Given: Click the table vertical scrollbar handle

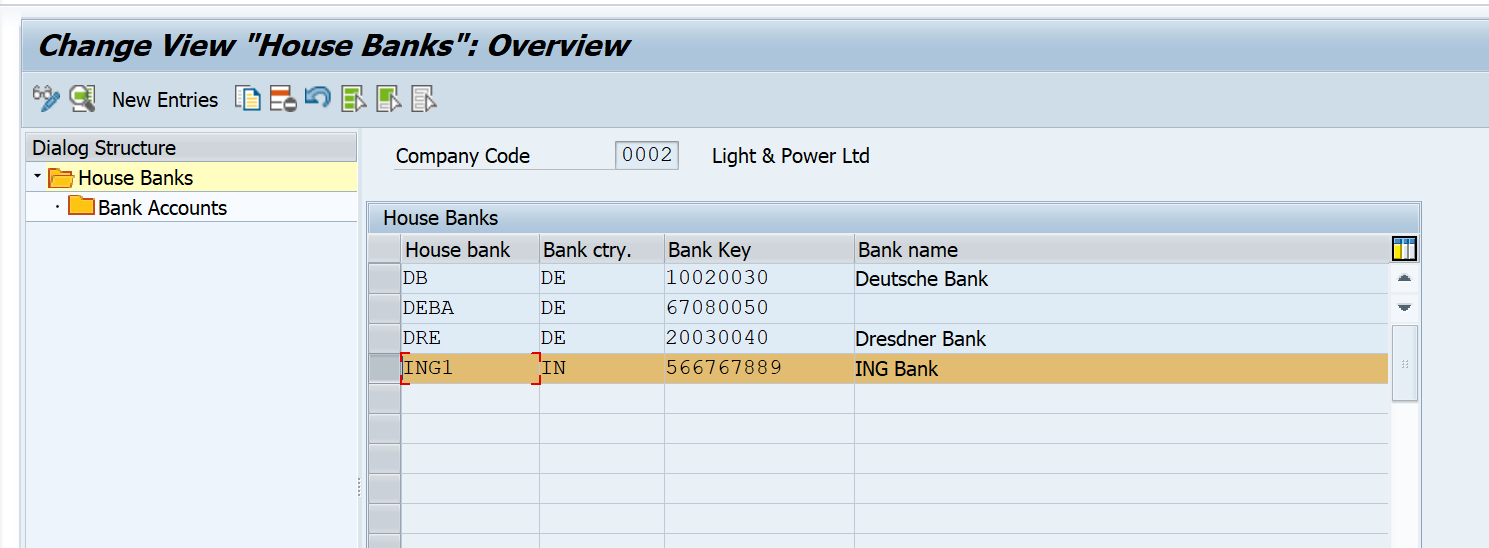Looking at the screenshot, I should [1404, 363].
